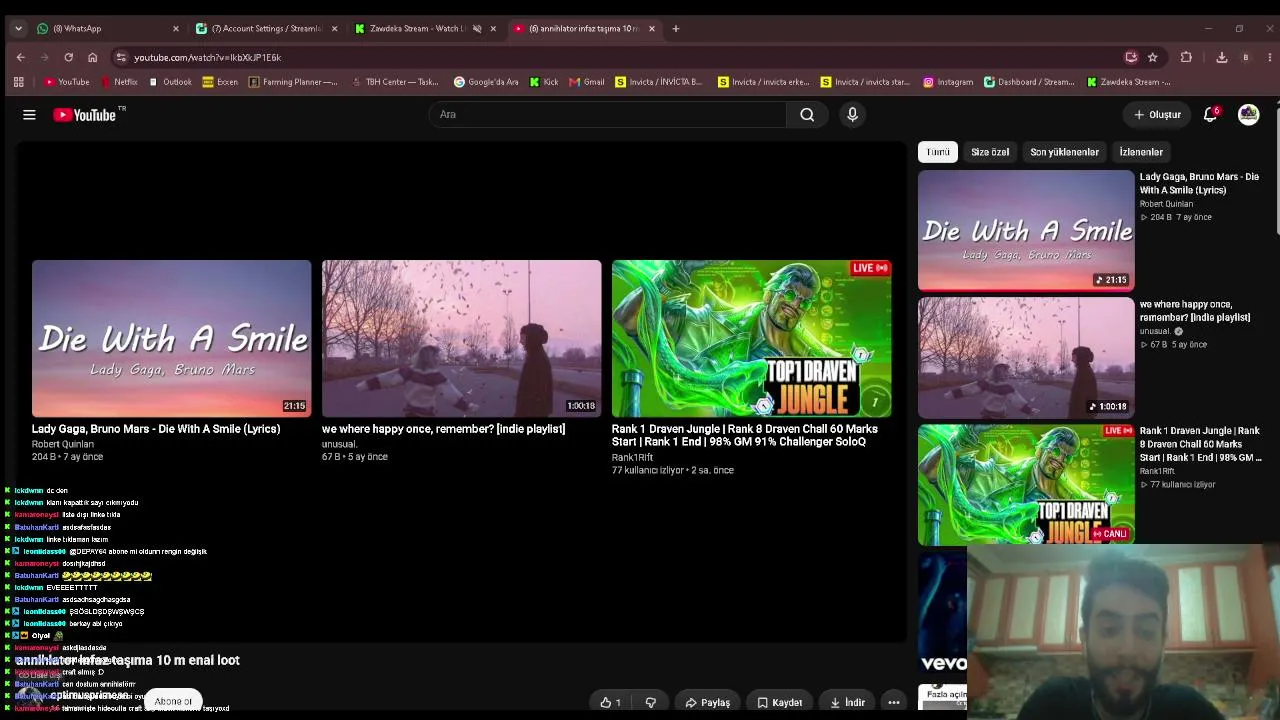This screenshot has width=1280, height=720.
Task: View site information icon in address bar
Action: (121, 57)
